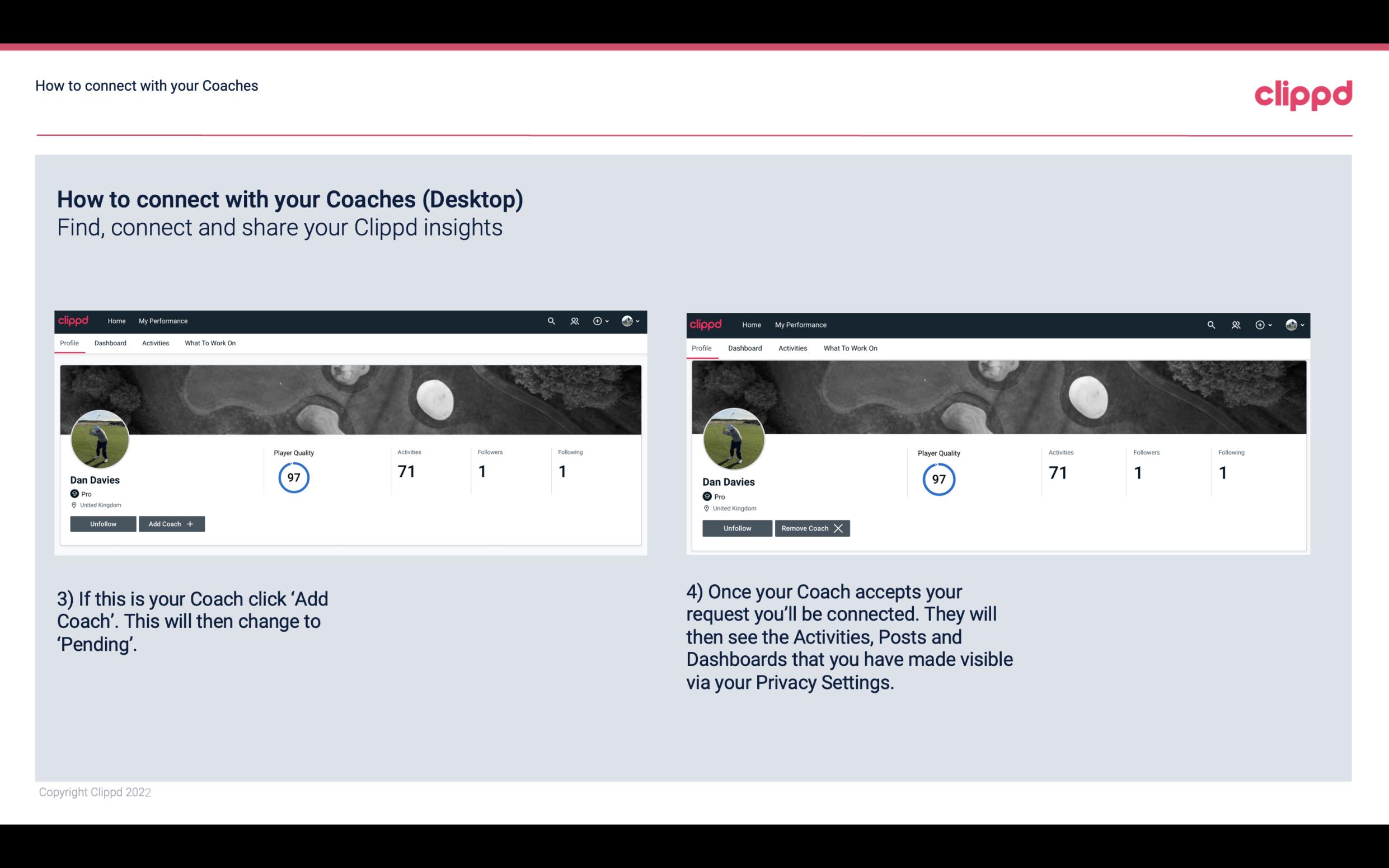This screenshot has width=1389, height=868.
Task: Click the 'Unfollow' button on right screenshot
Action: tap(737, 528)
